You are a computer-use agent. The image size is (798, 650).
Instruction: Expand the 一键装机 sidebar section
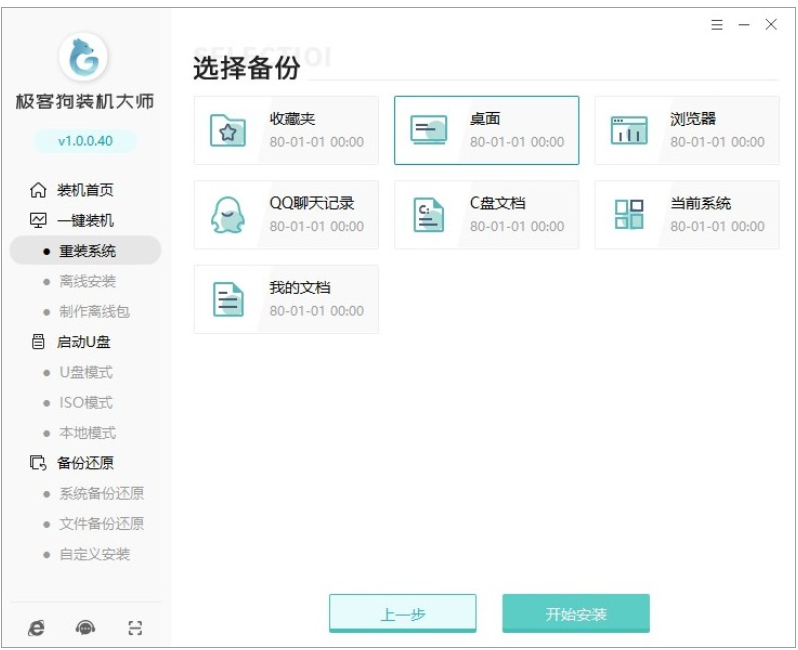click(x=84, y=220)
